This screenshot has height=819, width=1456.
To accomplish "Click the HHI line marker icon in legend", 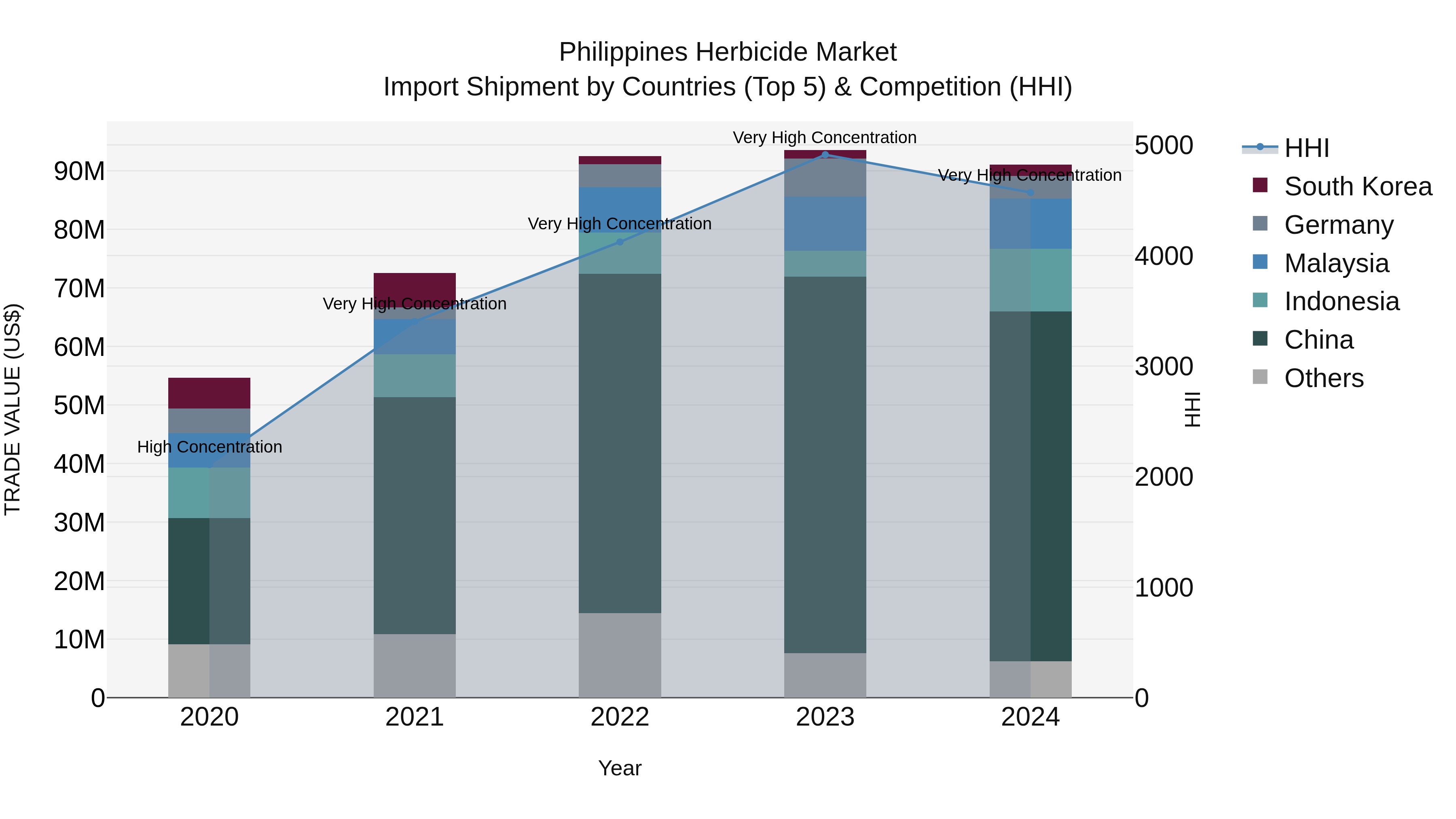I will [1260, 148].
